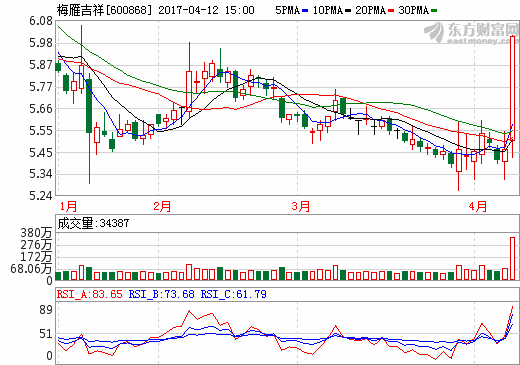520x365 pixels.
Task: Click the long green candlestick in January
Action: tap(89, 106)
